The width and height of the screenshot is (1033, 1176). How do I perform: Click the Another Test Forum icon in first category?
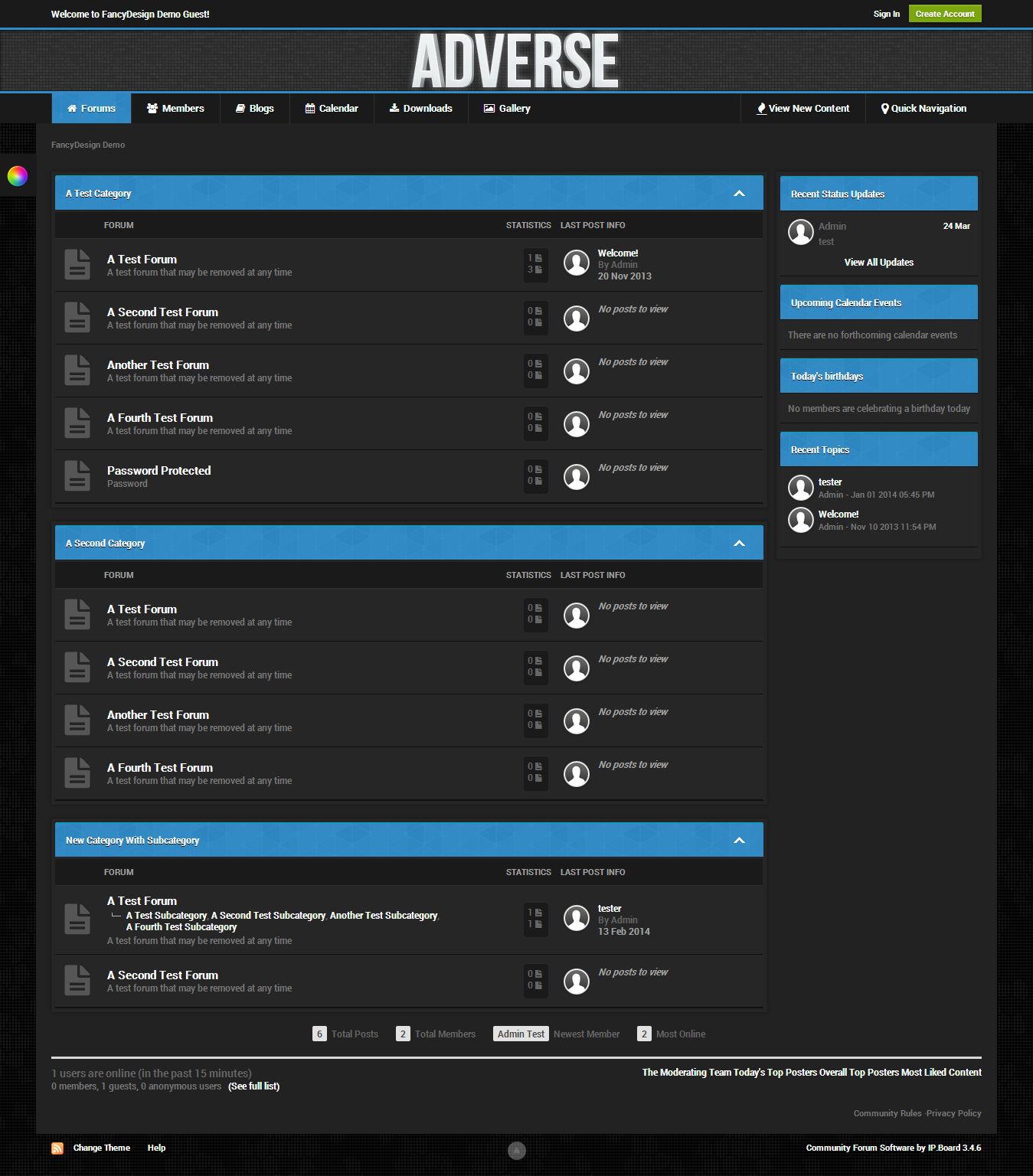(x=77, y=371)
